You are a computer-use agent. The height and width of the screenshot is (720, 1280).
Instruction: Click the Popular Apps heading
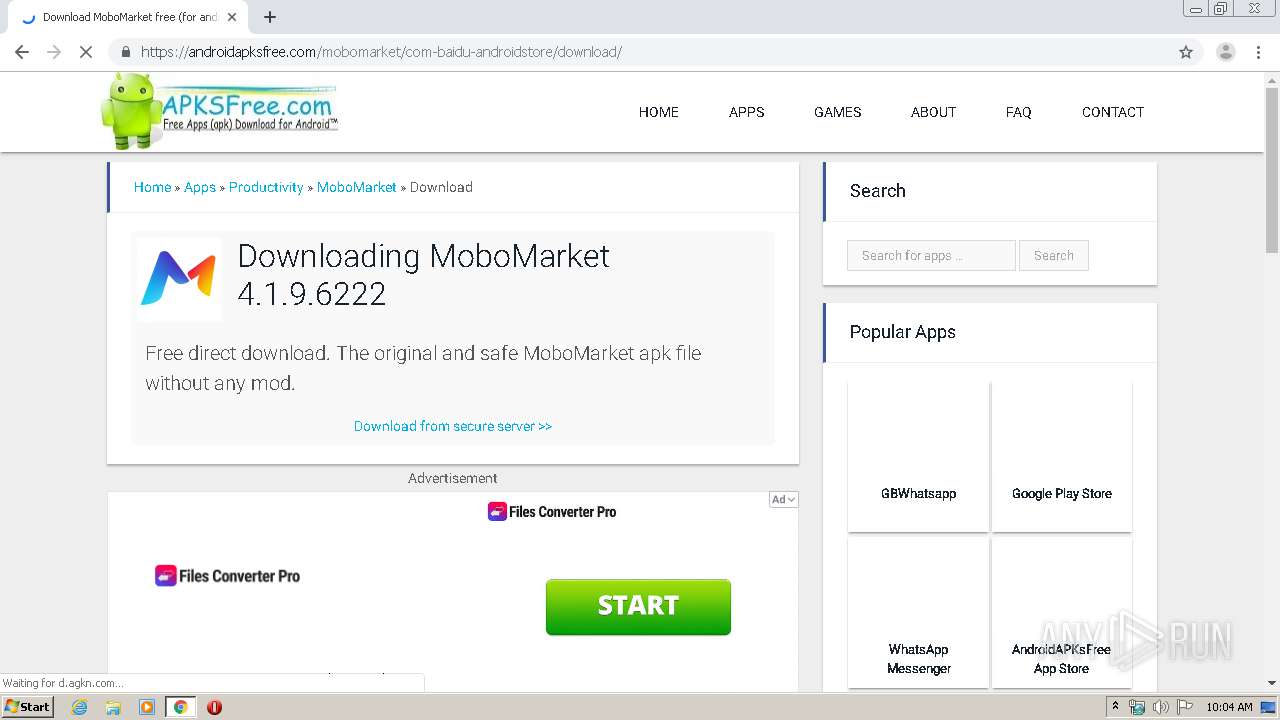coord(903,332)
